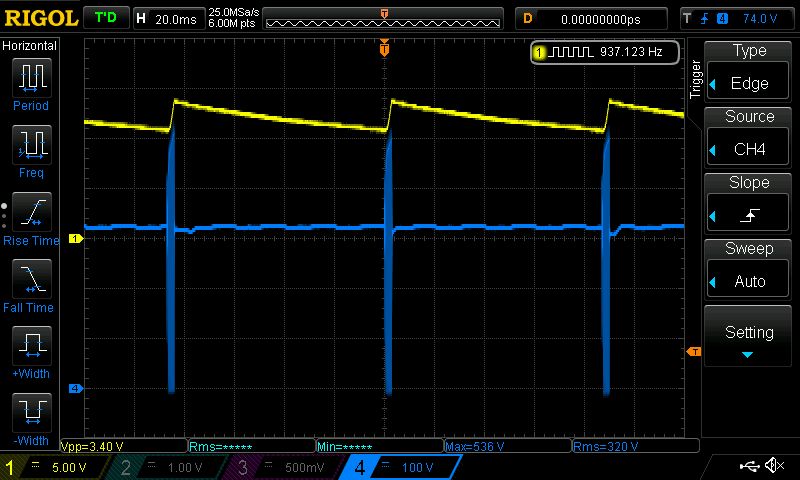
Task: Click the frequency counter square wave icon
Action: click(x=571, y=52)
